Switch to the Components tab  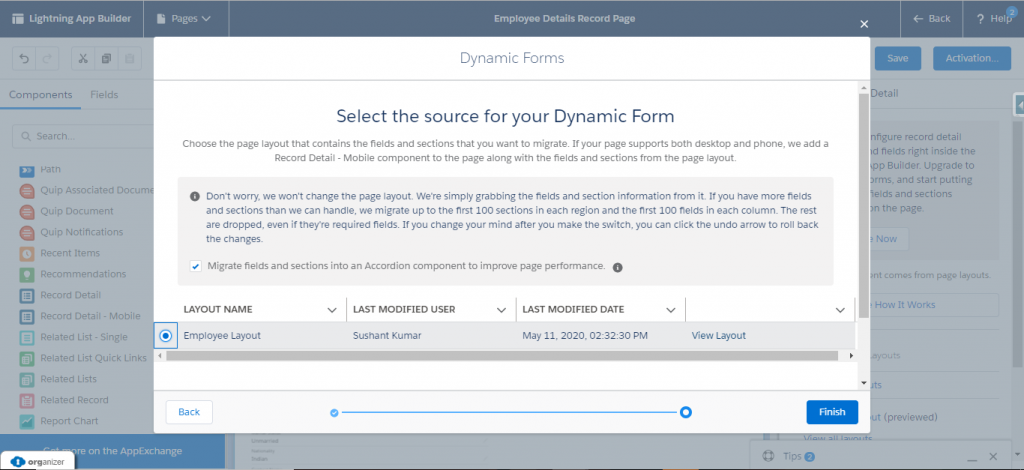[x=40, y=95]
